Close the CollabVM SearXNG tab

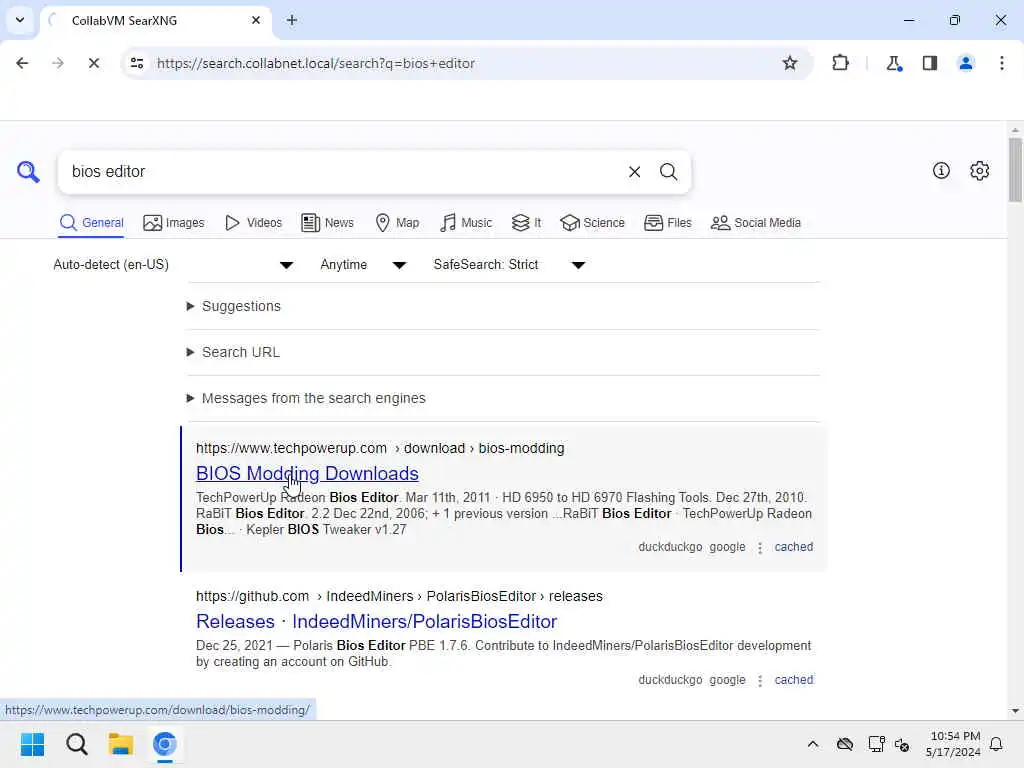[256, 20]
